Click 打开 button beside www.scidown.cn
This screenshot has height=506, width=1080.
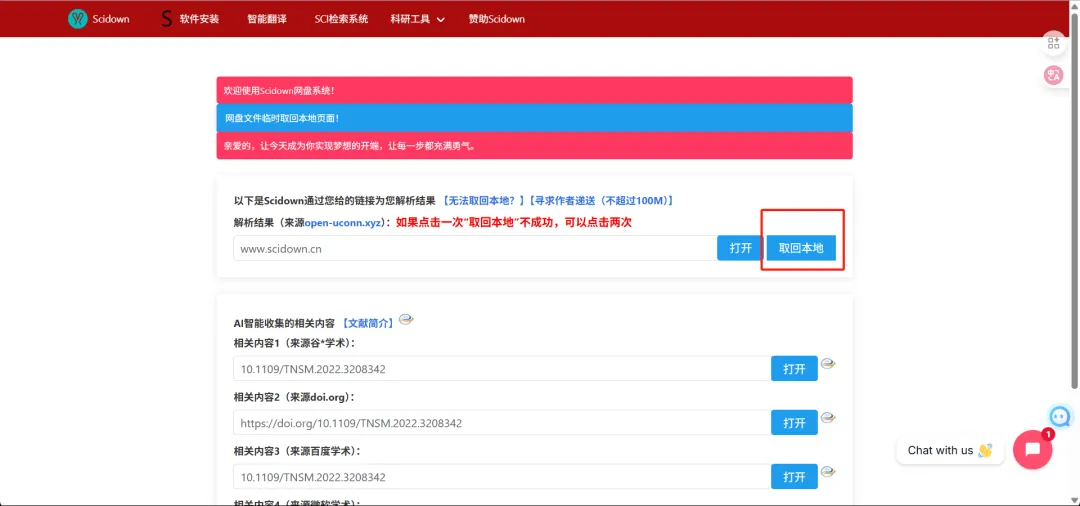[x=740, y=249]
